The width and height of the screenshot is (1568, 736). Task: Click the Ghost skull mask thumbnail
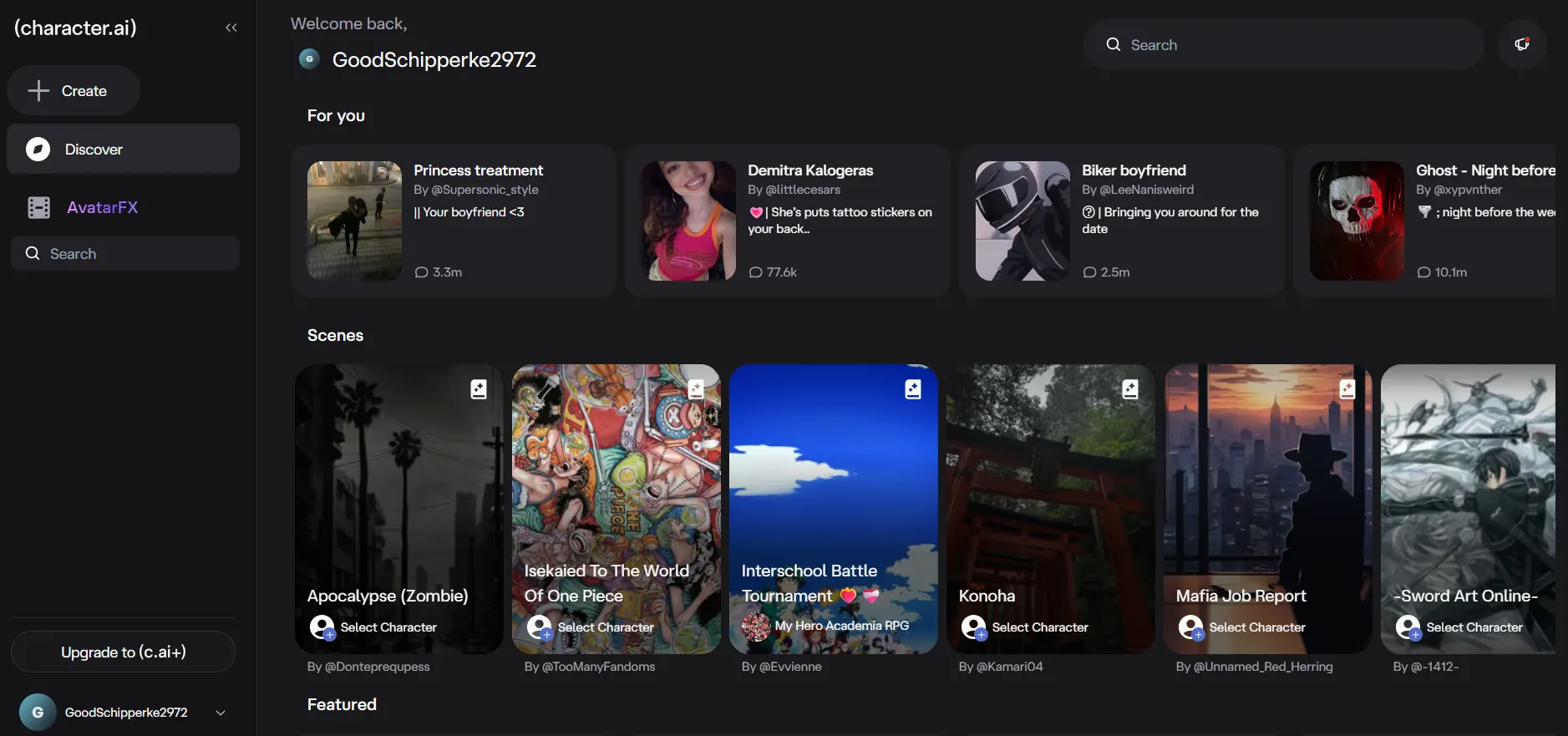click(1357, 221)
